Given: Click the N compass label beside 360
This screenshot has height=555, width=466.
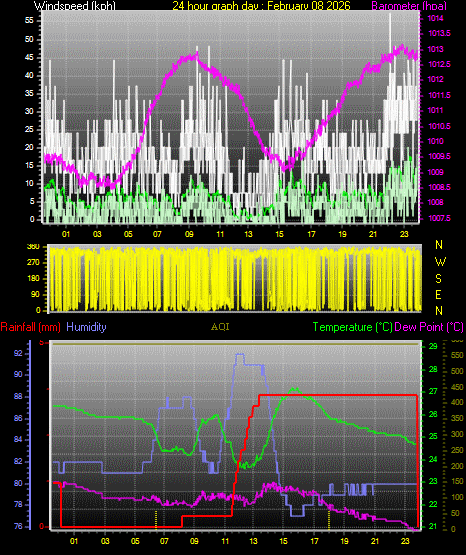Looking at the screenshot, I should click(439, 245).
